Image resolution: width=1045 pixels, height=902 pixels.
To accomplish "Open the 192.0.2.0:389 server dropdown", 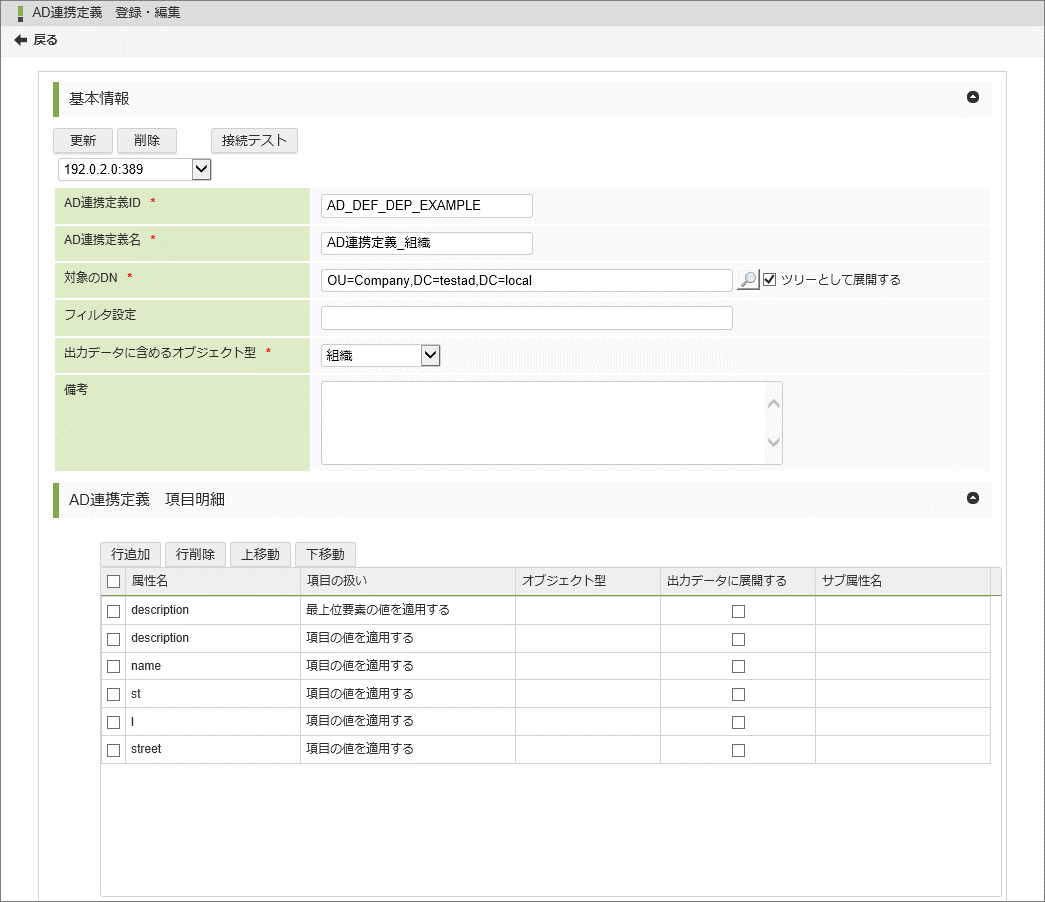I will pos(201,169).
